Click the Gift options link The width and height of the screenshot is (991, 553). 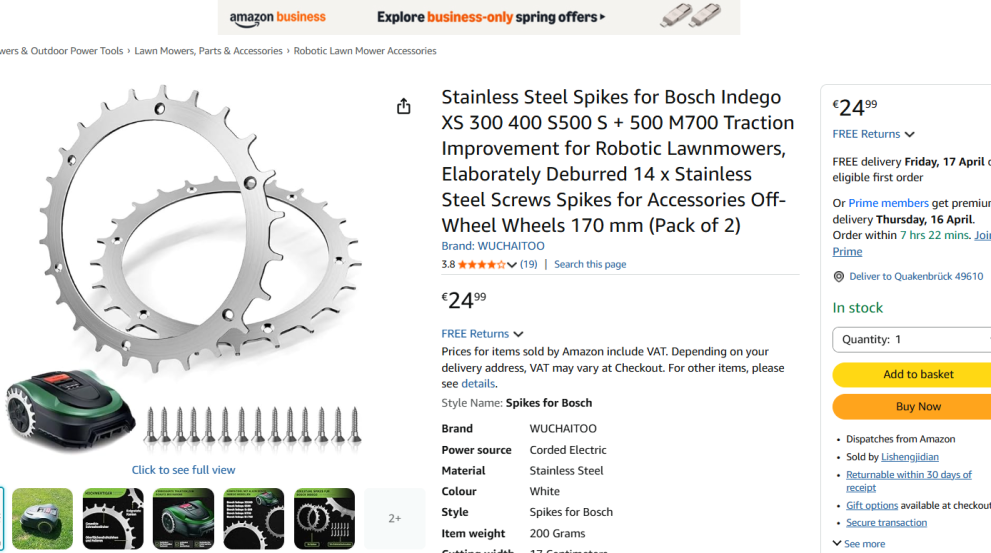point(872,506)
